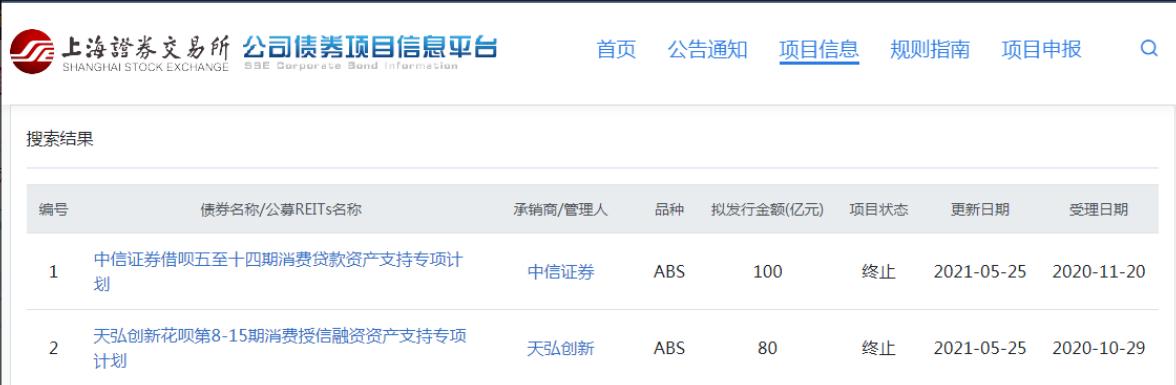This screenshot has height=385, width=1176.
Task: Click the 搜索结果 heading
Action: 60,139
